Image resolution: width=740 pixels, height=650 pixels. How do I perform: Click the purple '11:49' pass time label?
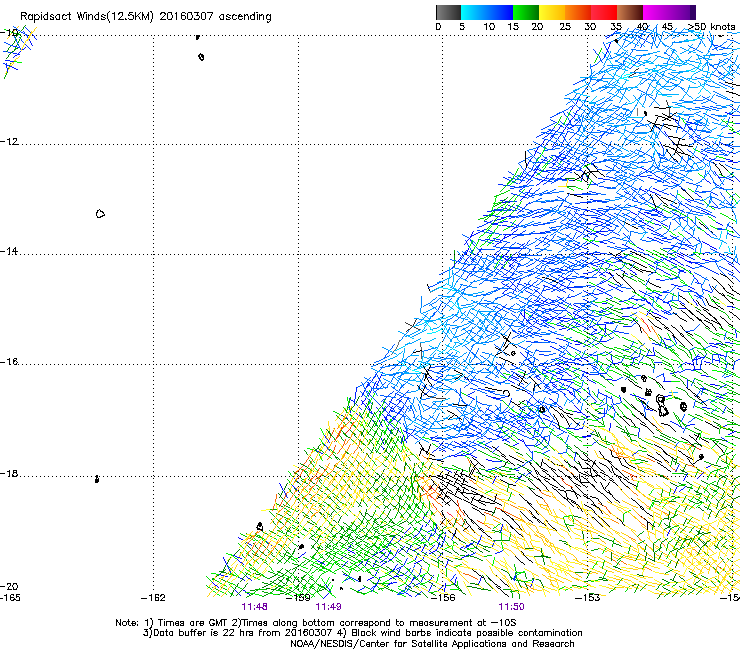[328, 607]
